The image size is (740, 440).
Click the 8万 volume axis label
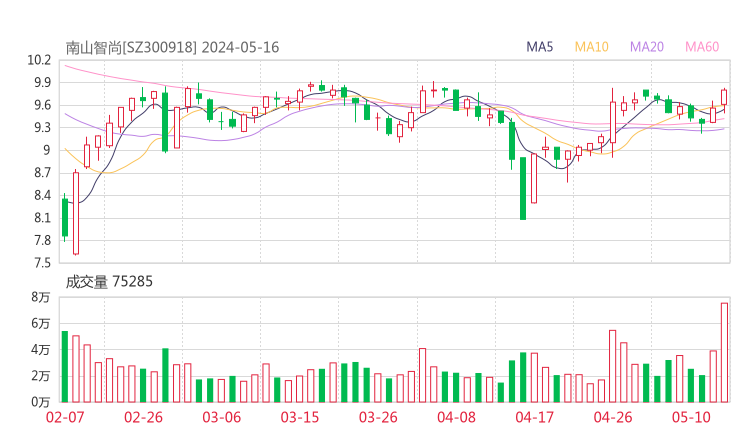coord(41,297)
